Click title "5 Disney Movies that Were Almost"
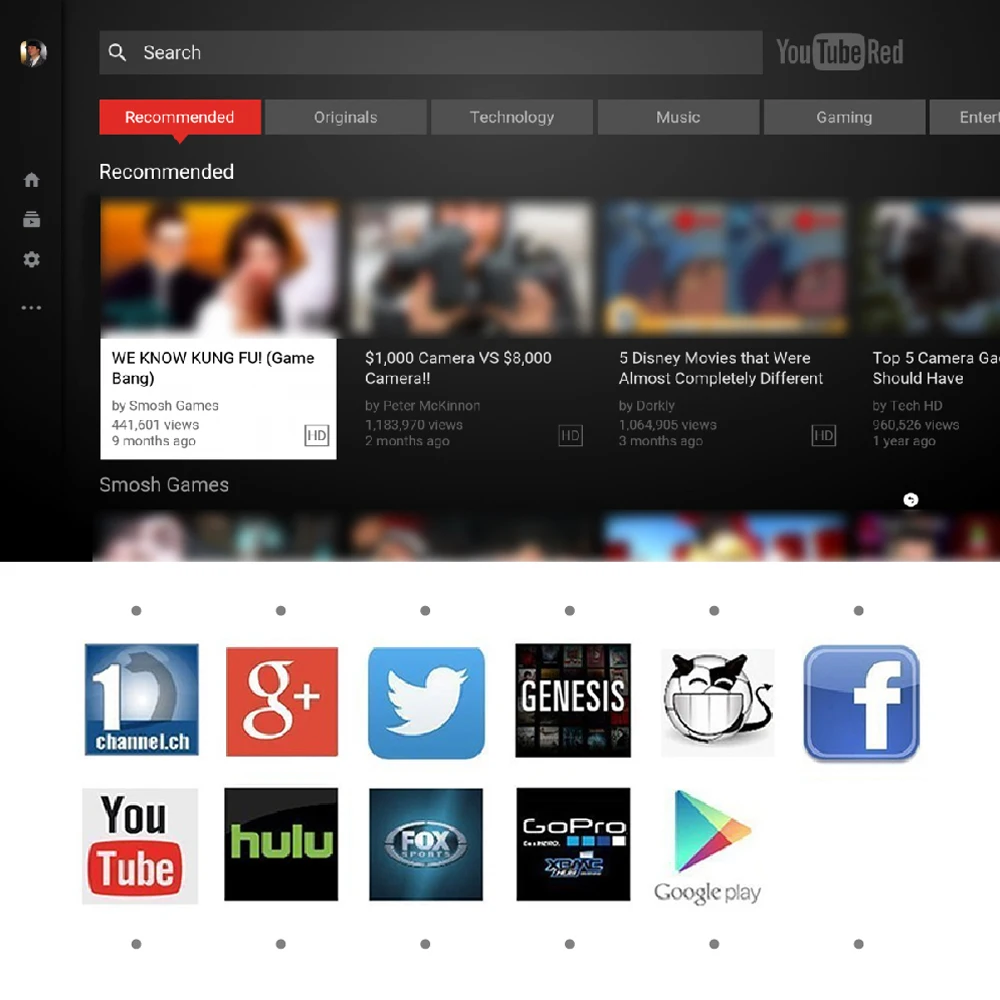This screenshot has width=1000, height=1000. (x=721, y=368)
